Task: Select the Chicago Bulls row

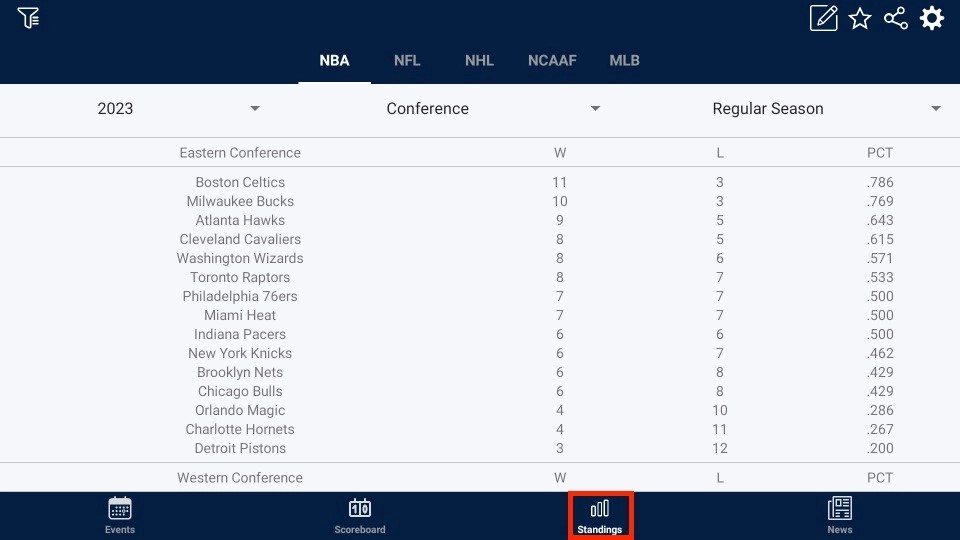Action: [480, 391]
